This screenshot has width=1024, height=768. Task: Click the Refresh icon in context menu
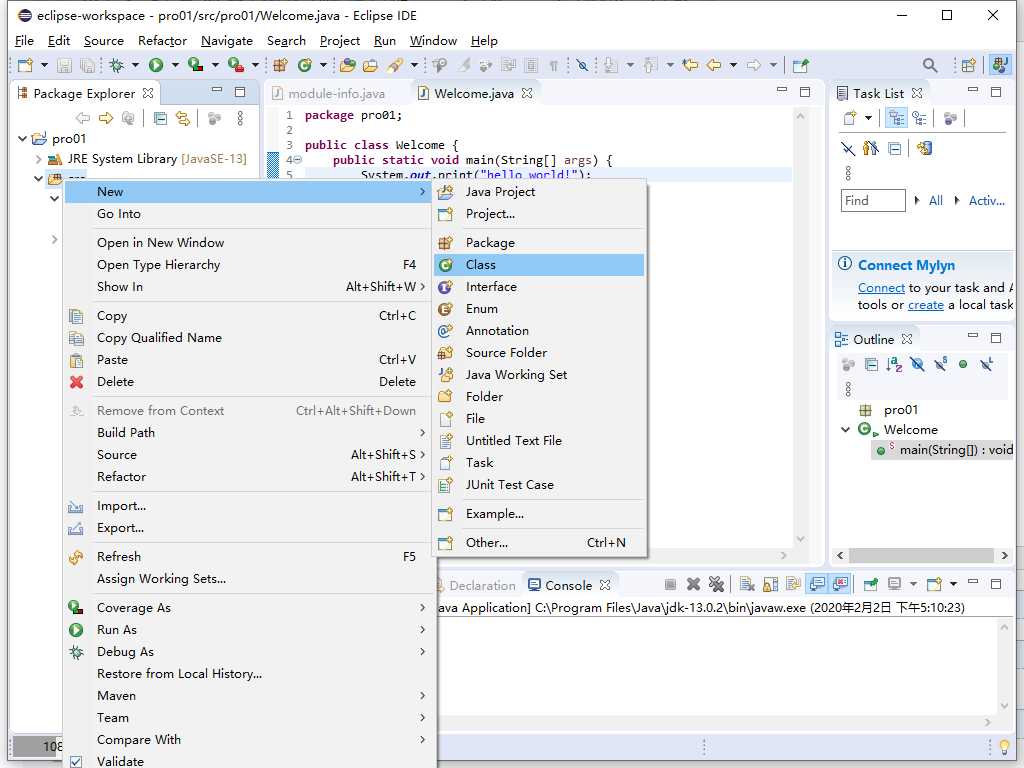coord(76,557)
